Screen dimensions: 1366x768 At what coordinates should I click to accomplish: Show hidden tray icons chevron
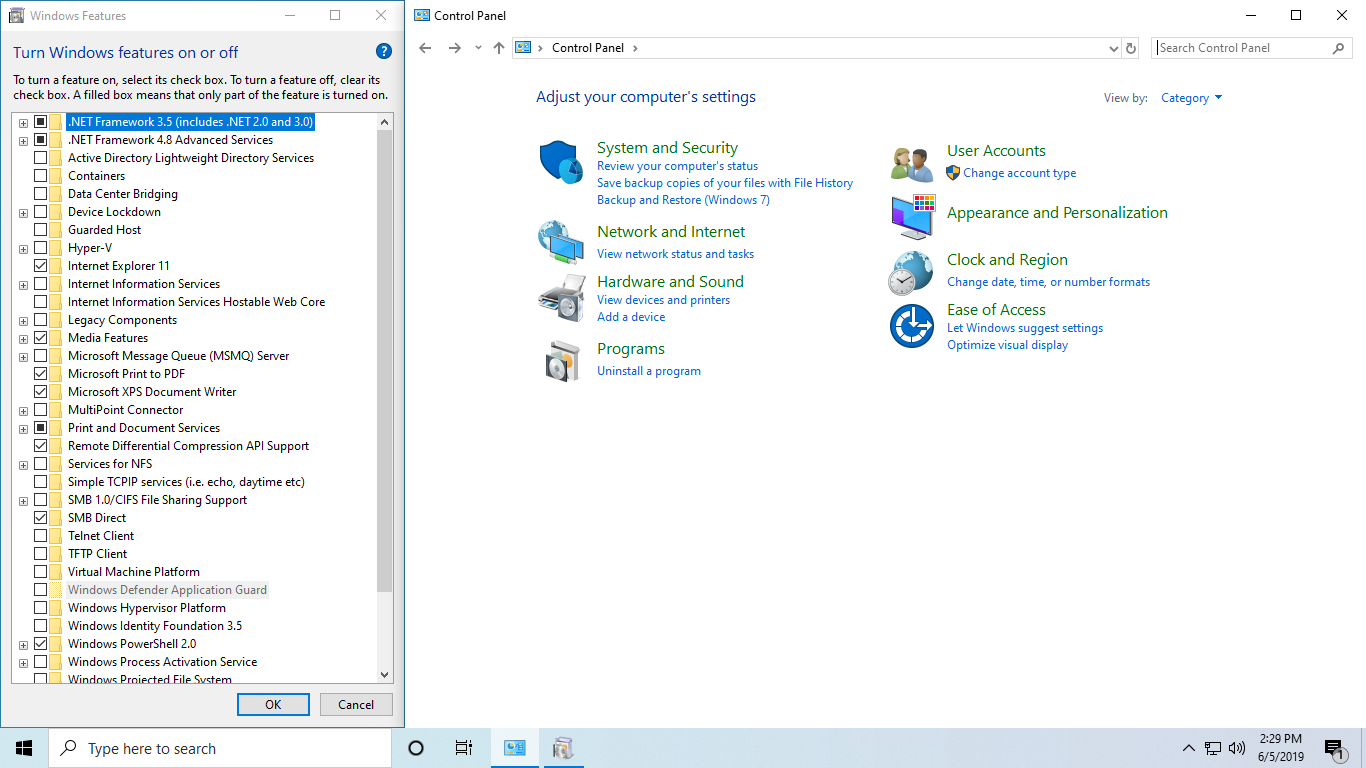(x=1188, y=748)
